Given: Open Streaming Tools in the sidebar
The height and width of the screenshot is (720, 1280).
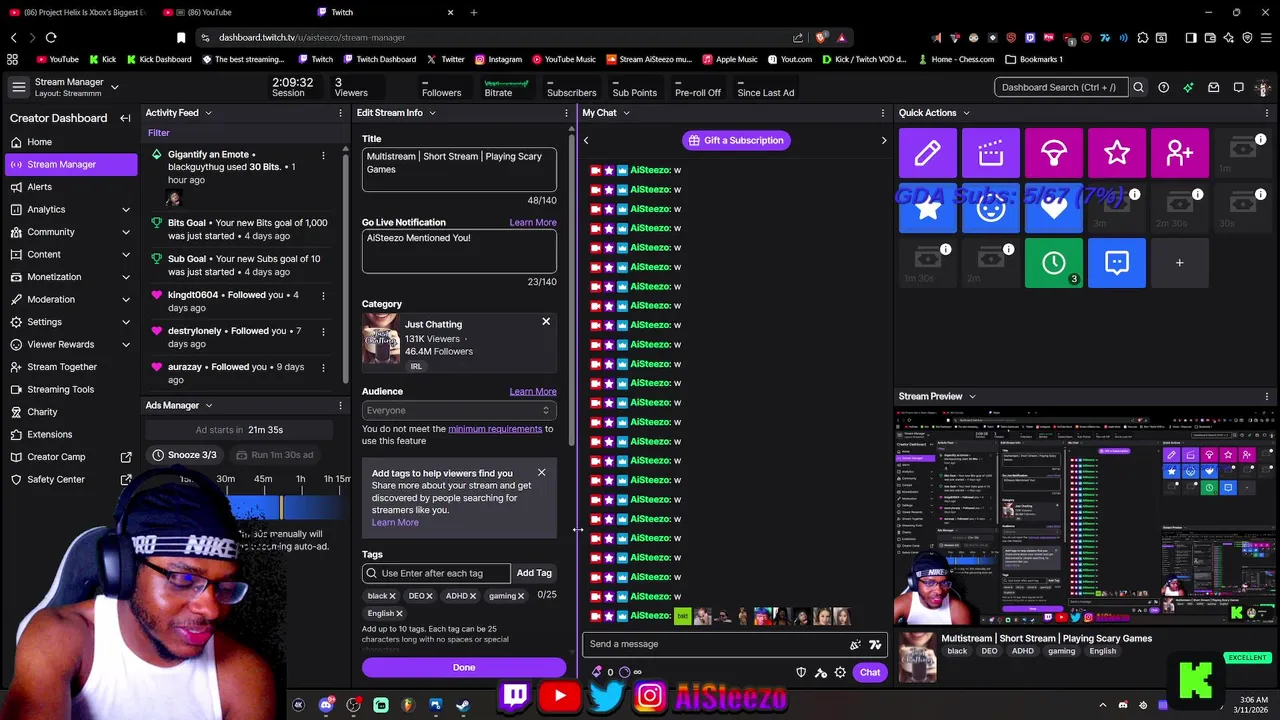Looking at the screenshot, I should pos(71,390).
